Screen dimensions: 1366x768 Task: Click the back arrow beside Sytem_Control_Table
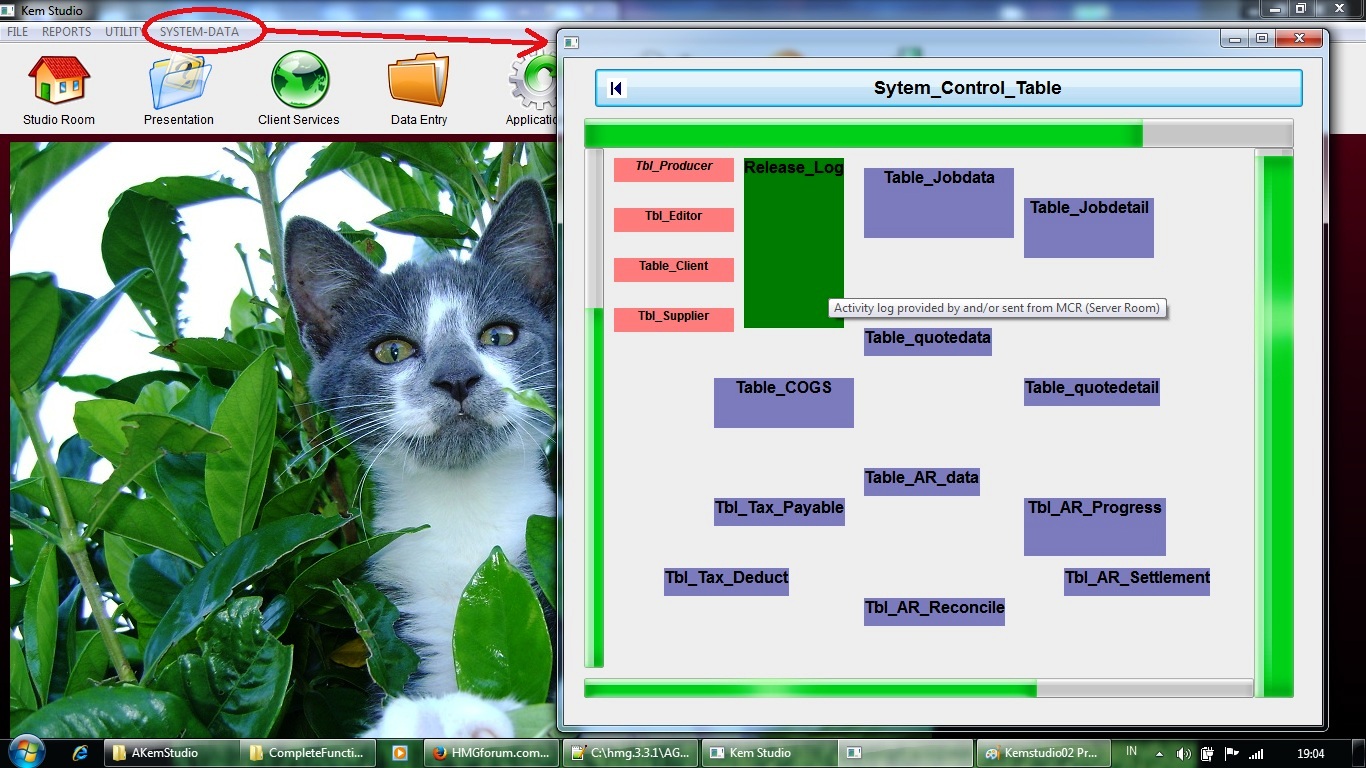tap(616, 88)
